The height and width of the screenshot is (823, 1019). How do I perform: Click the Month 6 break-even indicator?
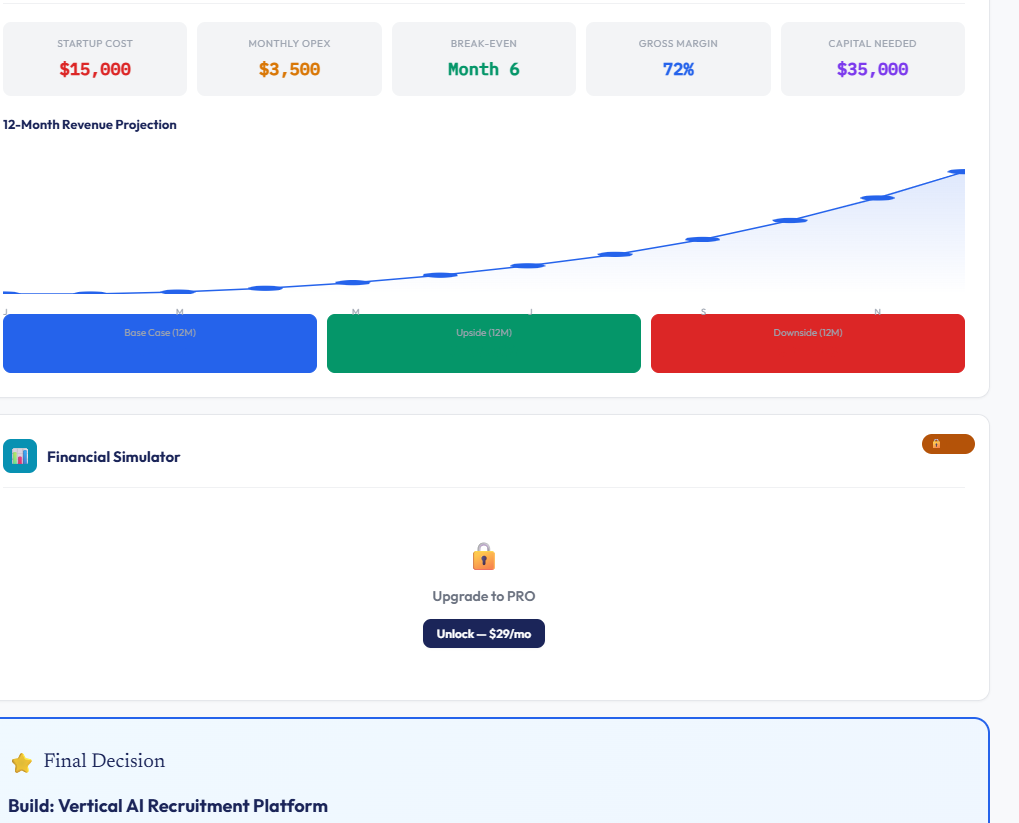(x=483, y=69)
